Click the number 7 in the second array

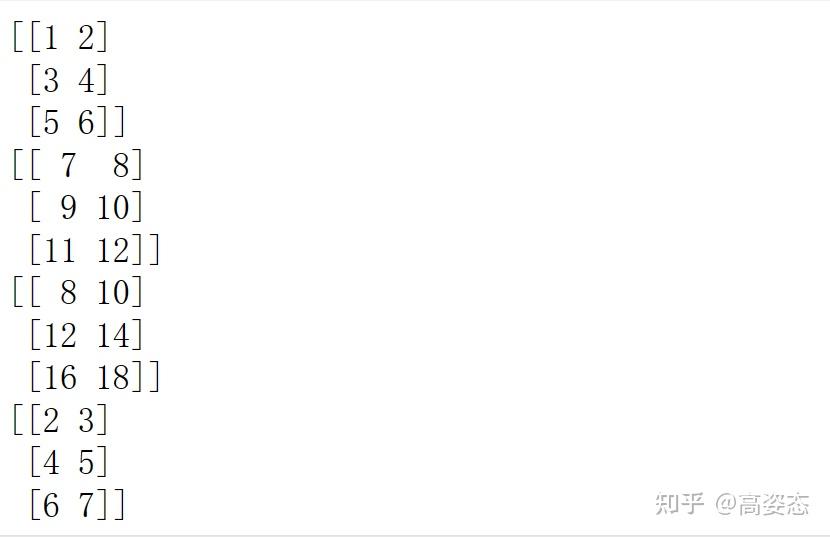point(69,165)
